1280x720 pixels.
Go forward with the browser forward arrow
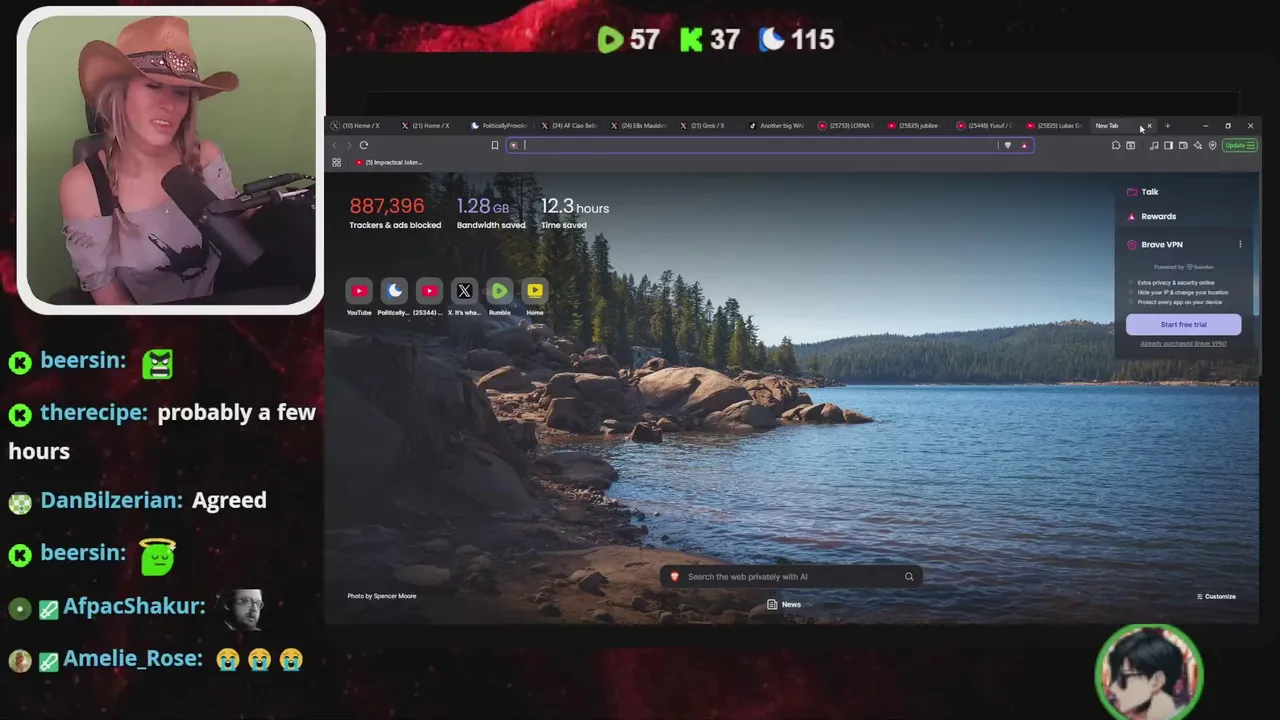coord(349,145)
